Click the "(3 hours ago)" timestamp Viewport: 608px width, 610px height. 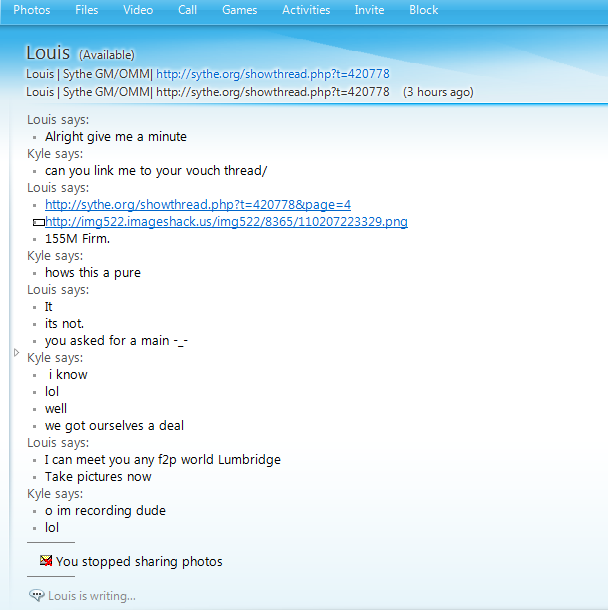pos(438,92)
